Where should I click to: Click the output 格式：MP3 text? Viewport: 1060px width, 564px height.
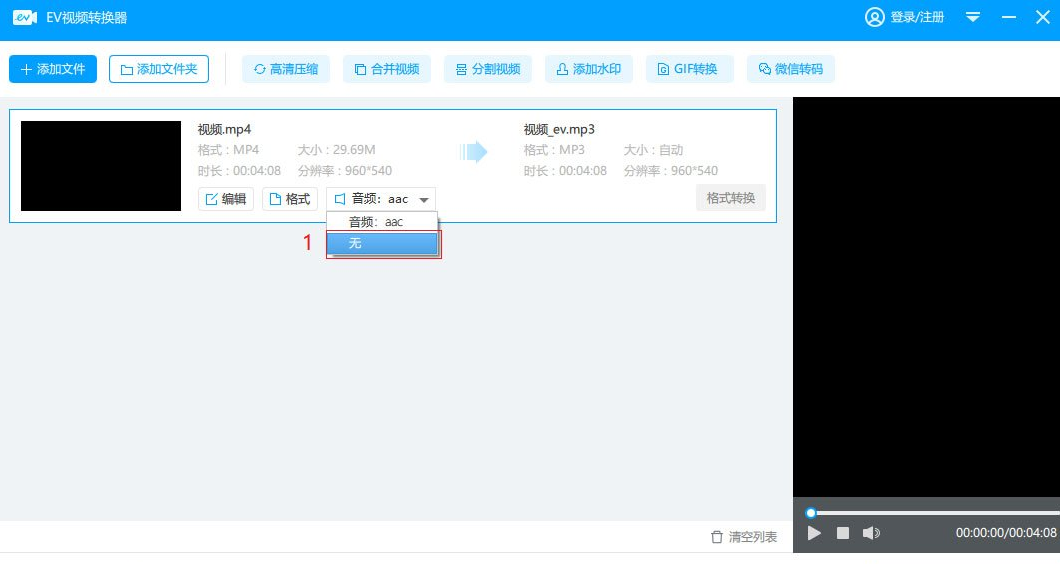(x=554, y=149)
